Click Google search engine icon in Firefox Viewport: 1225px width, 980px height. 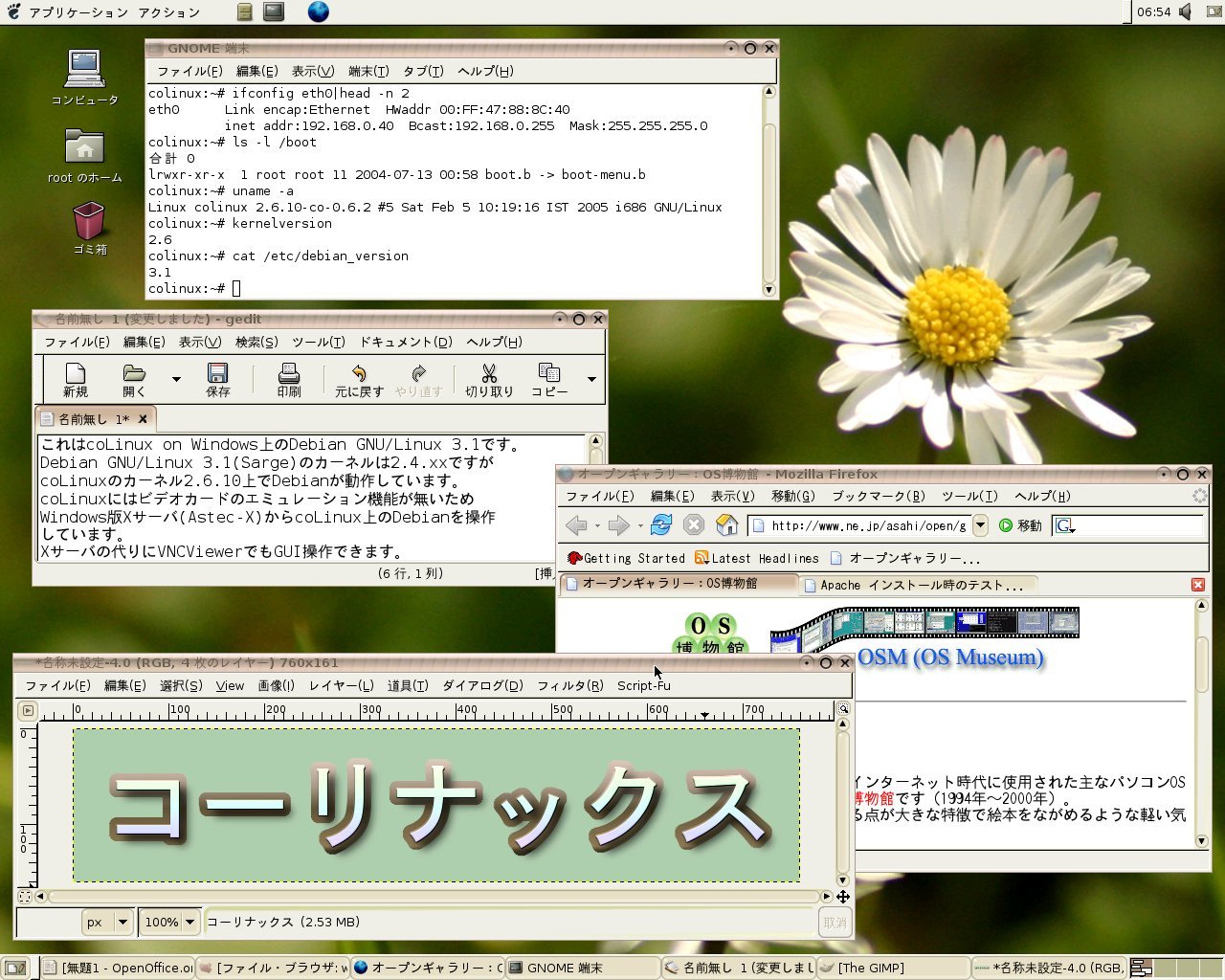(x=1063, y=525)
